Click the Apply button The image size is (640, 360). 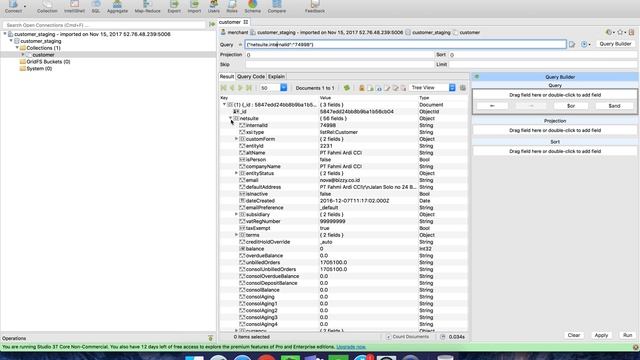point(601,335)
